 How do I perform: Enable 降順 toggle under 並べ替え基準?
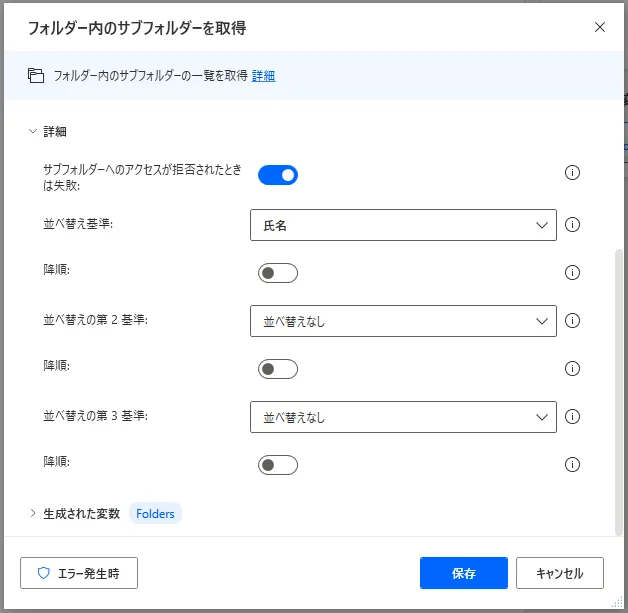click(x=278, y=273)
